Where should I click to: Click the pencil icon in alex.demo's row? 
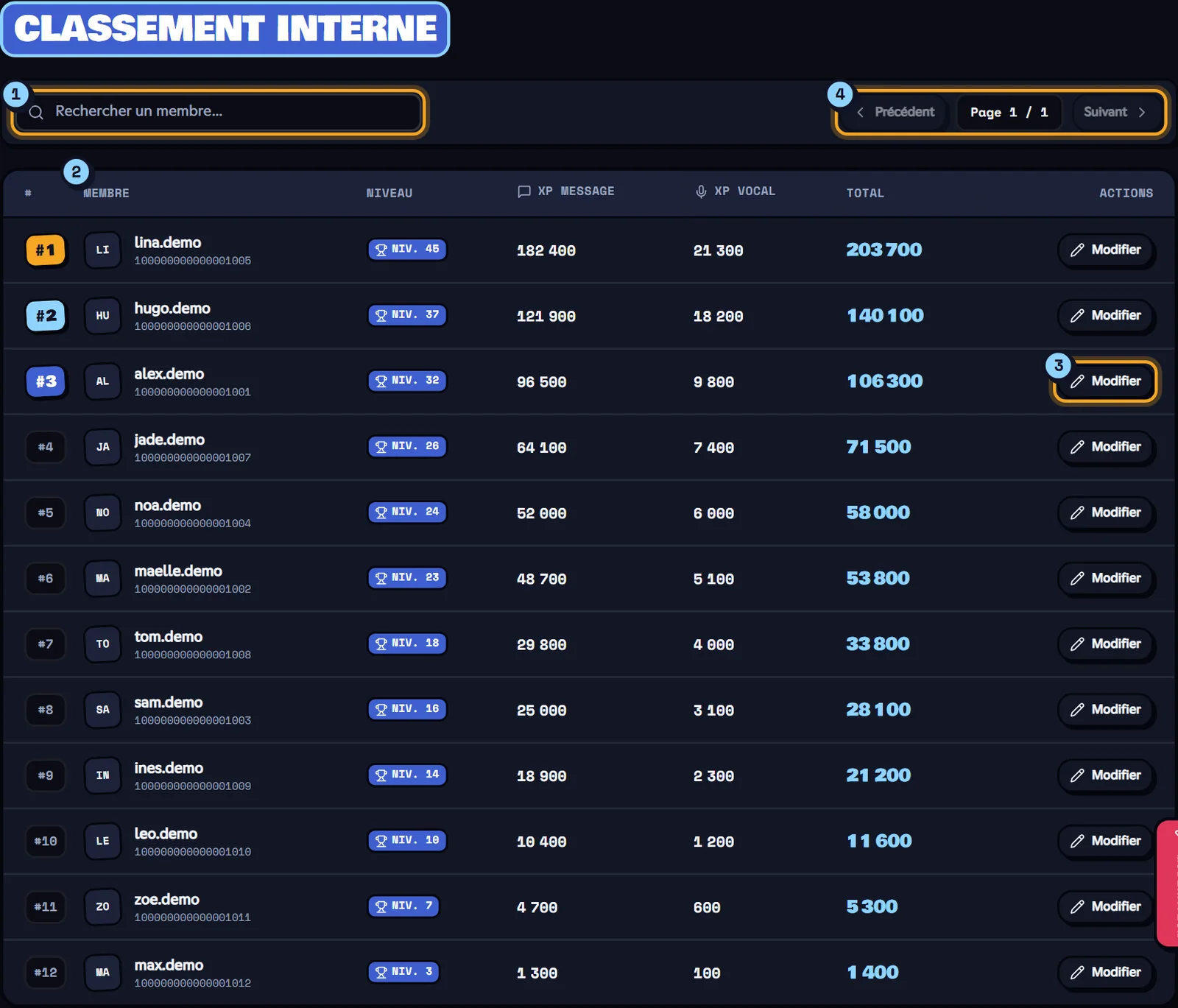click(1077, 381)
